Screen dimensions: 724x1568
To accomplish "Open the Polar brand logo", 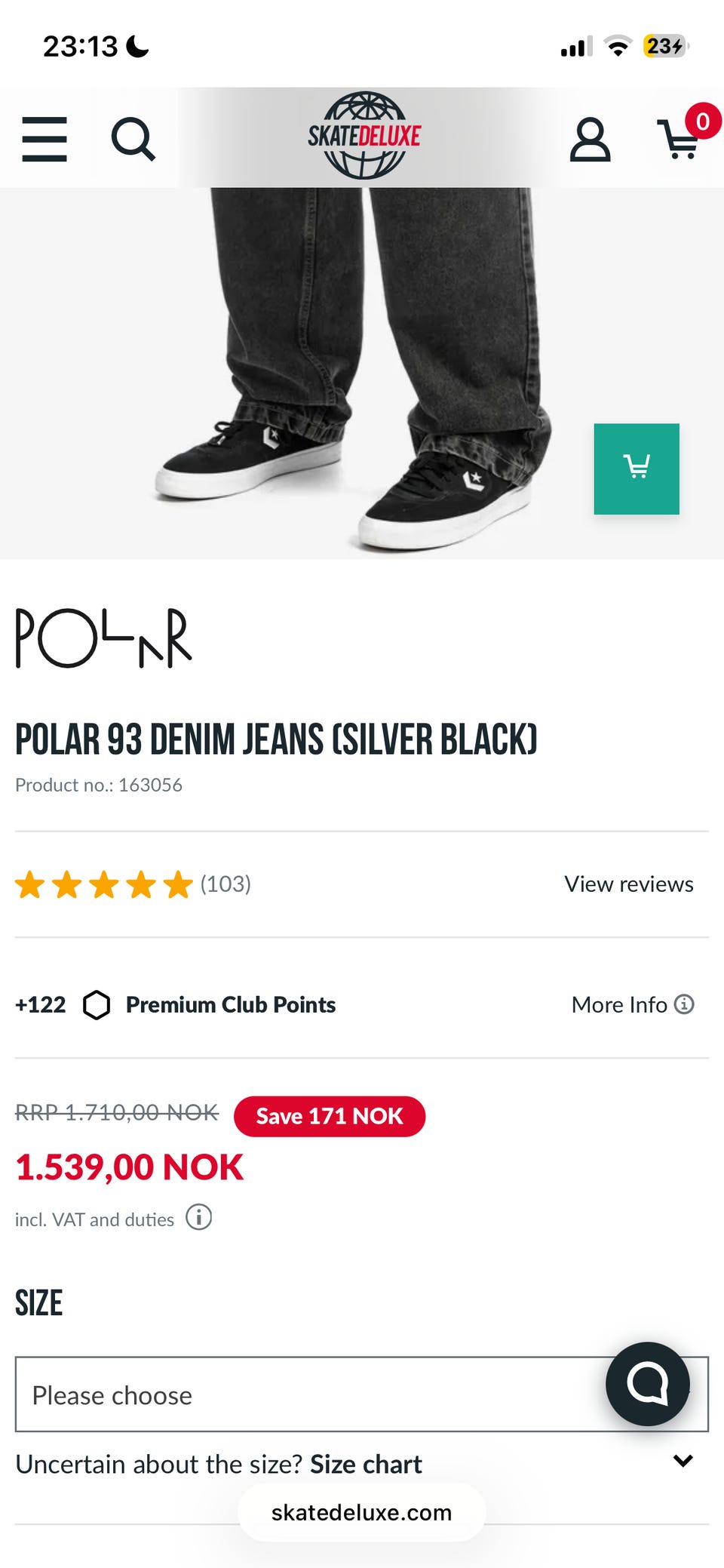I will [x=104, y=638].
